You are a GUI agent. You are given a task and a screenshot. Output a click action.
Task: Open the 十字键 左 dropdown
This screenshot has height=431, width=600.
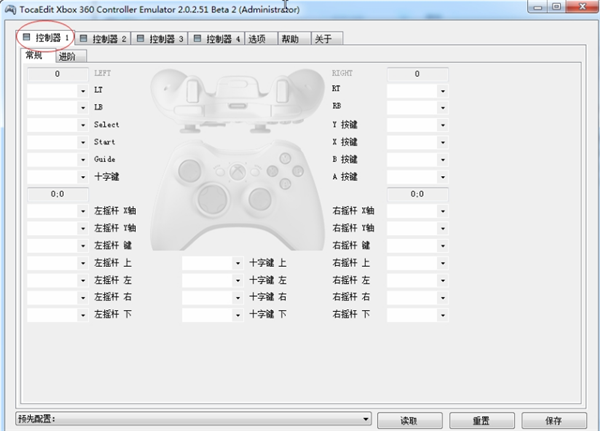coord(213,281)
